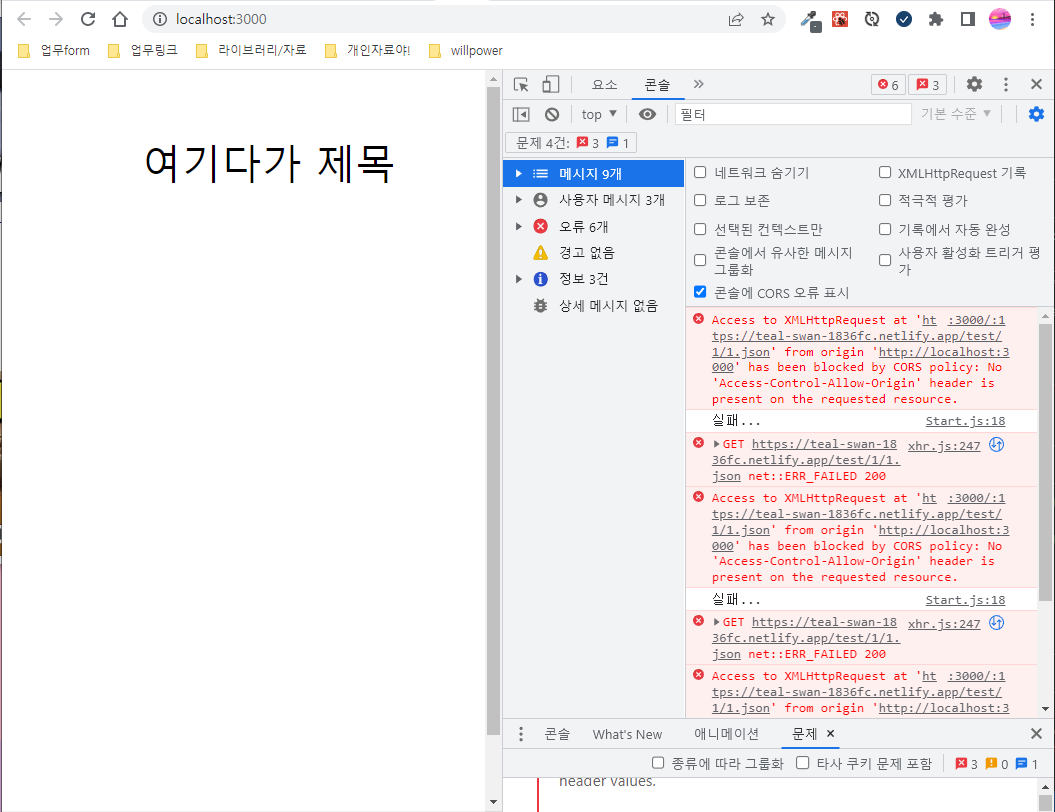Open Chrome three-dot menu
This screenshot has width=1055, height=812.
click(1032, 19)
